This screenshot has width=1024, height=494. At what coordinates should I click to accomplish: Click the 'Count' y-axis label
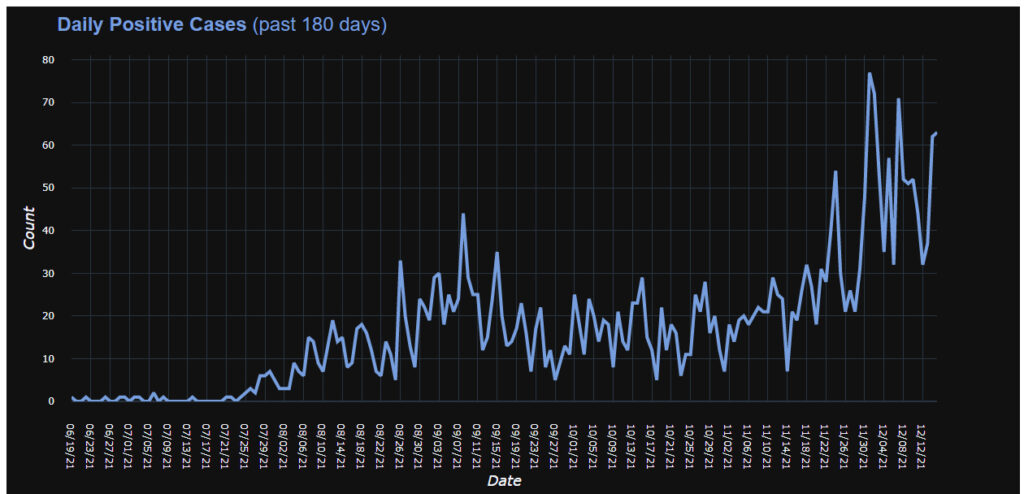(29, 229)
